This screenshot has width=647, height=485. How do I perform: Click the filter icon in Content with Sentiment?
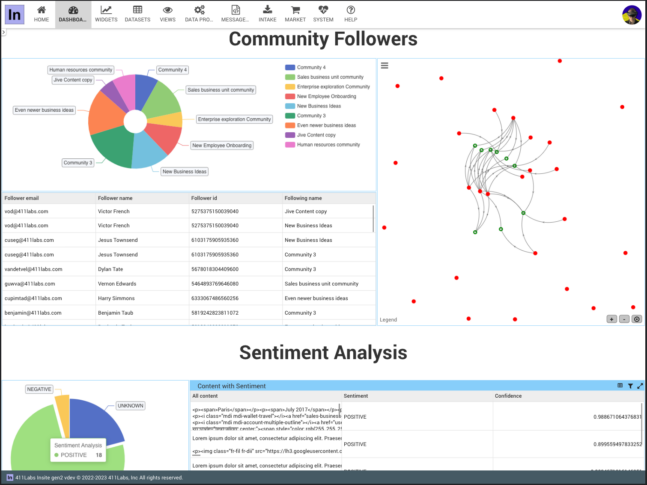(630, 385)
